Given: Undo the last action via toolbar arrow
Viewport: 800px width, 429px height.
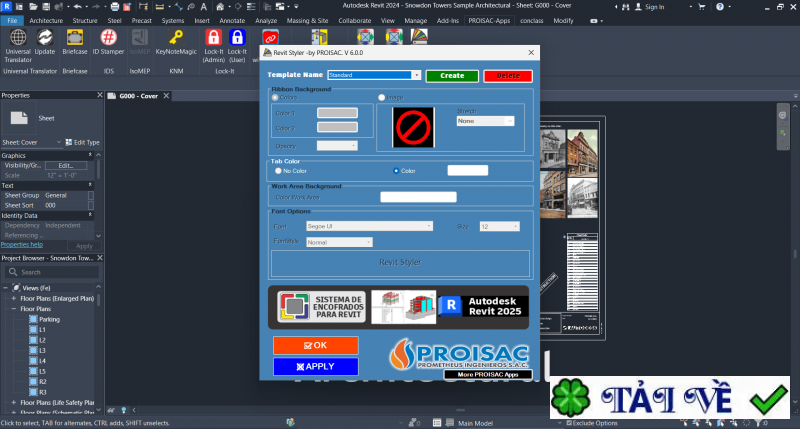Looking at the screenshot, I should click(78, 7).
